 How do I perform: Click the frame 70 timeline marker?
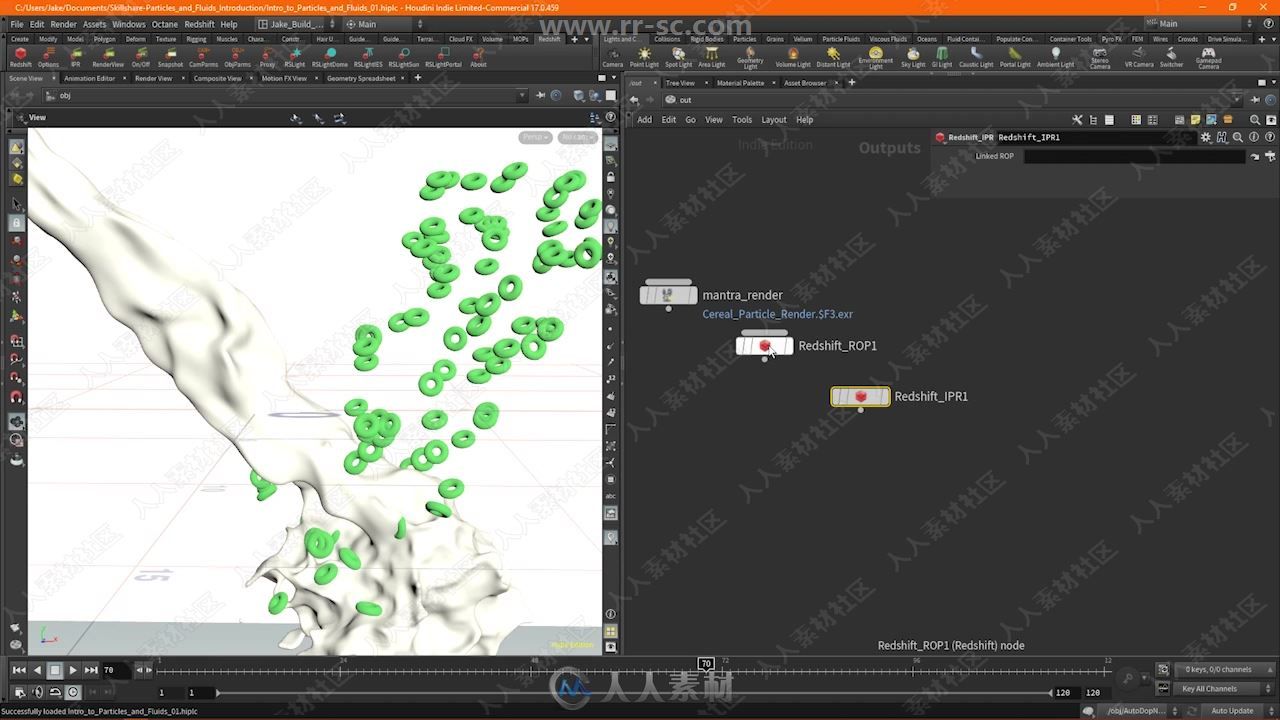pyautogui.click(x=706, y=664)
